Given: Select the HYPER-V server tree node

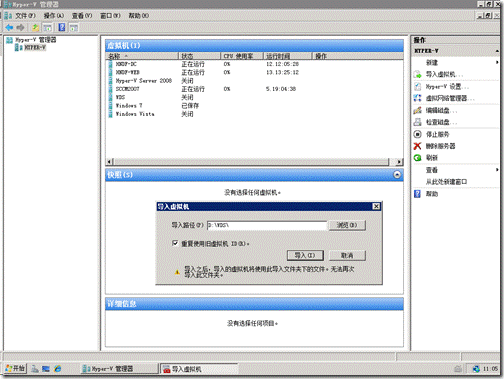Looking at the screenshot, I should (x=35, y=48).
